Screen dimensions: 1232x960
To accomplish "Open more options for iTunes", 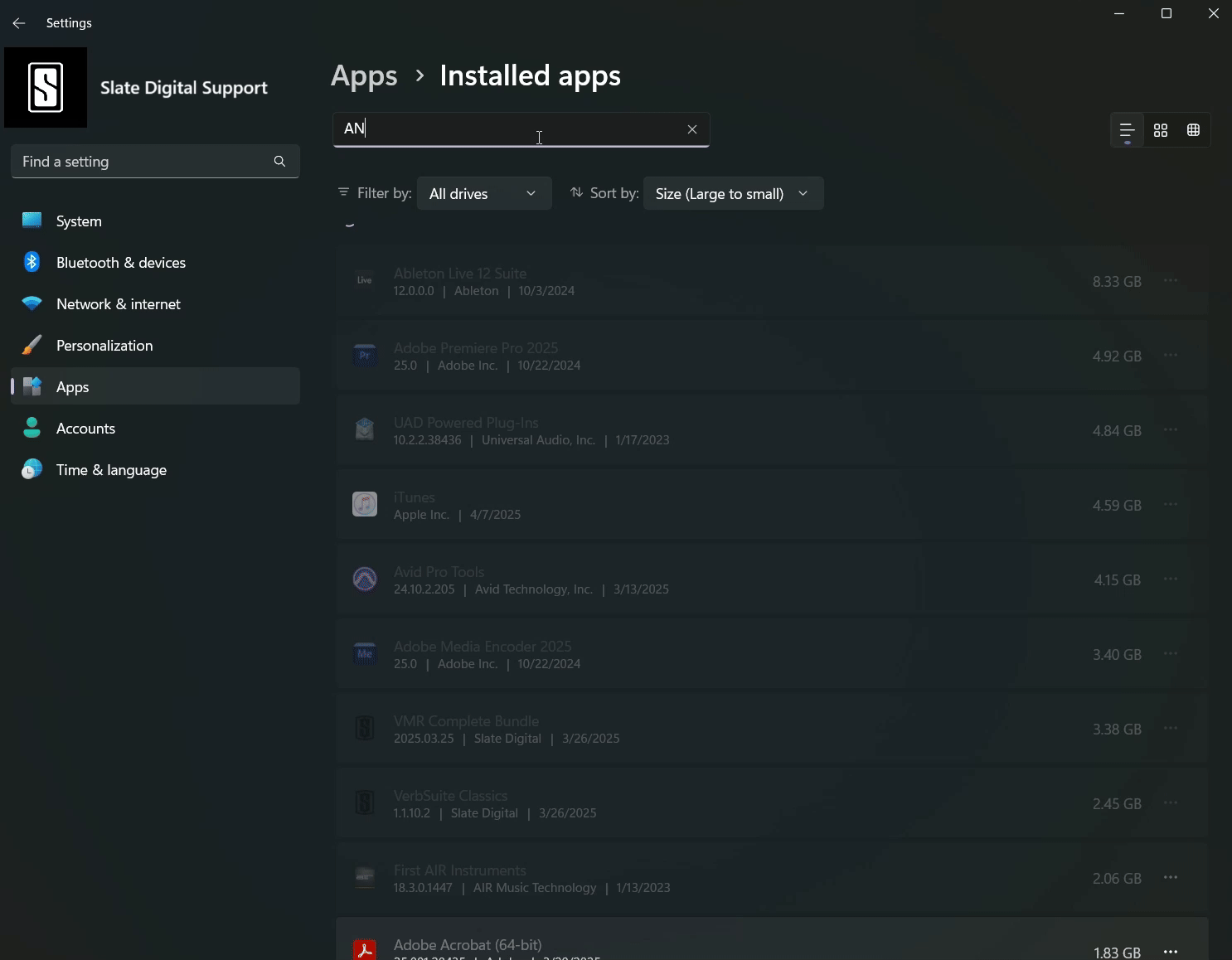I will 1171,505.
